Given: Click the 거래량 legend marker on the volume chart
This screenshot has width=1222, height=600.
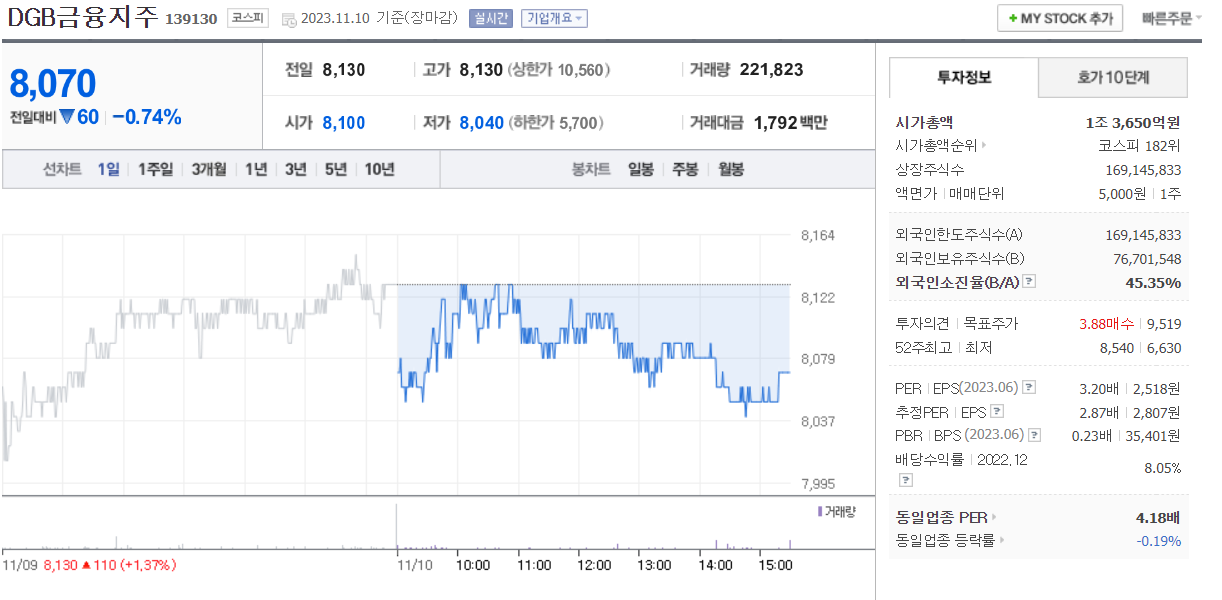Looking at the screenshot, I should pos(820,511).
